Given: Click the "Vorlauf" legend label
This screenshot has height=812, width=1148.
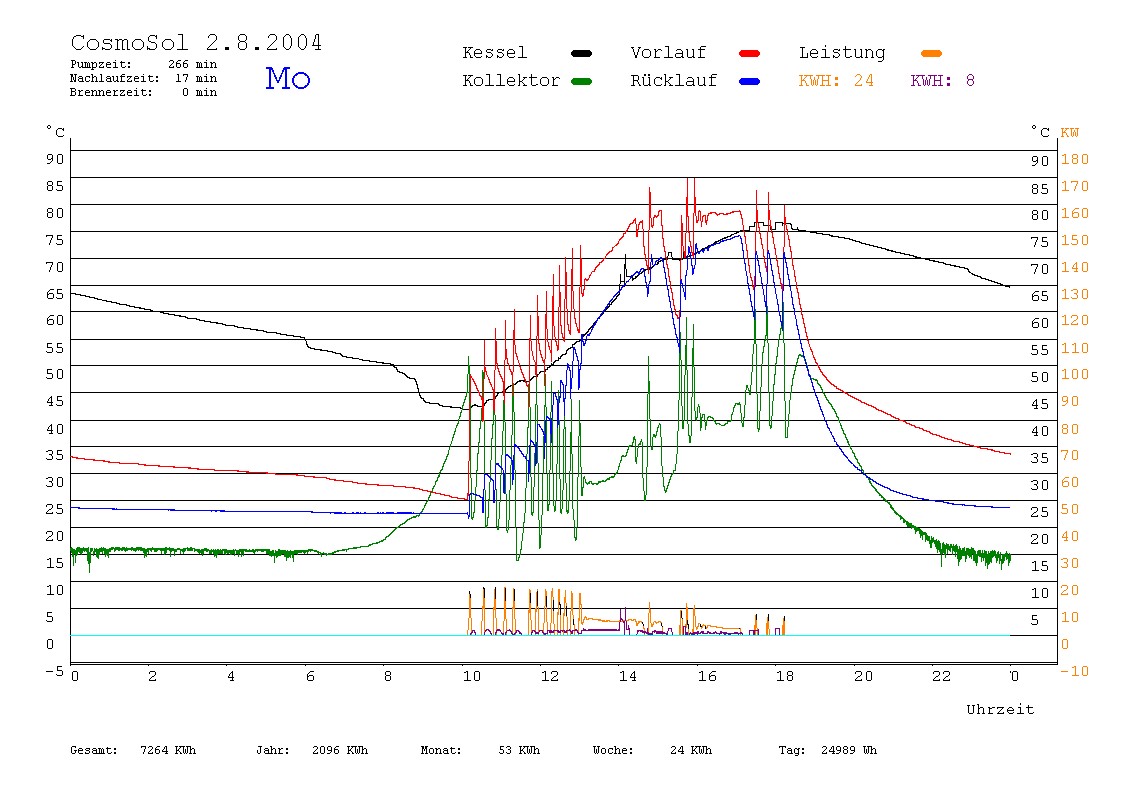Looking at the screenshot, I should [x=668, y=53].
